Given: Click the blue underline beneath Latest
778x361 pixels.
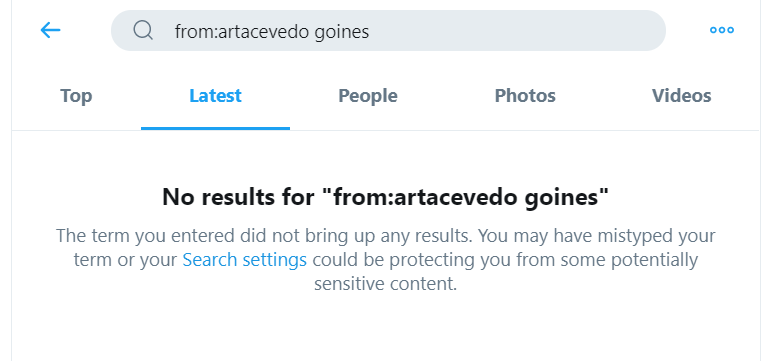Looking at the screenshot, I should click(x=215, y=128).
